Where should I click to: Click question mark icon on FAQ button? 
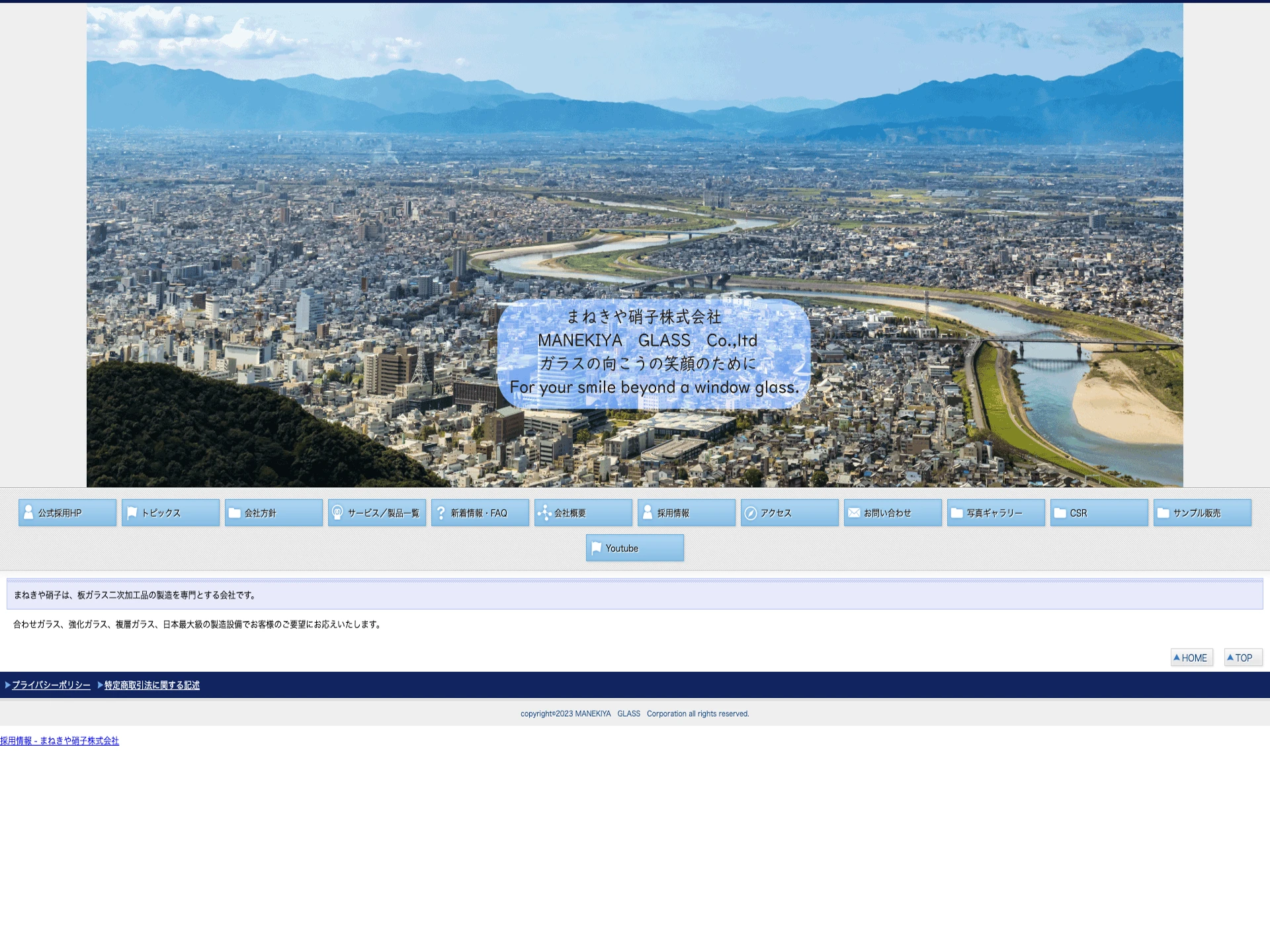click(x=441, y=512)
